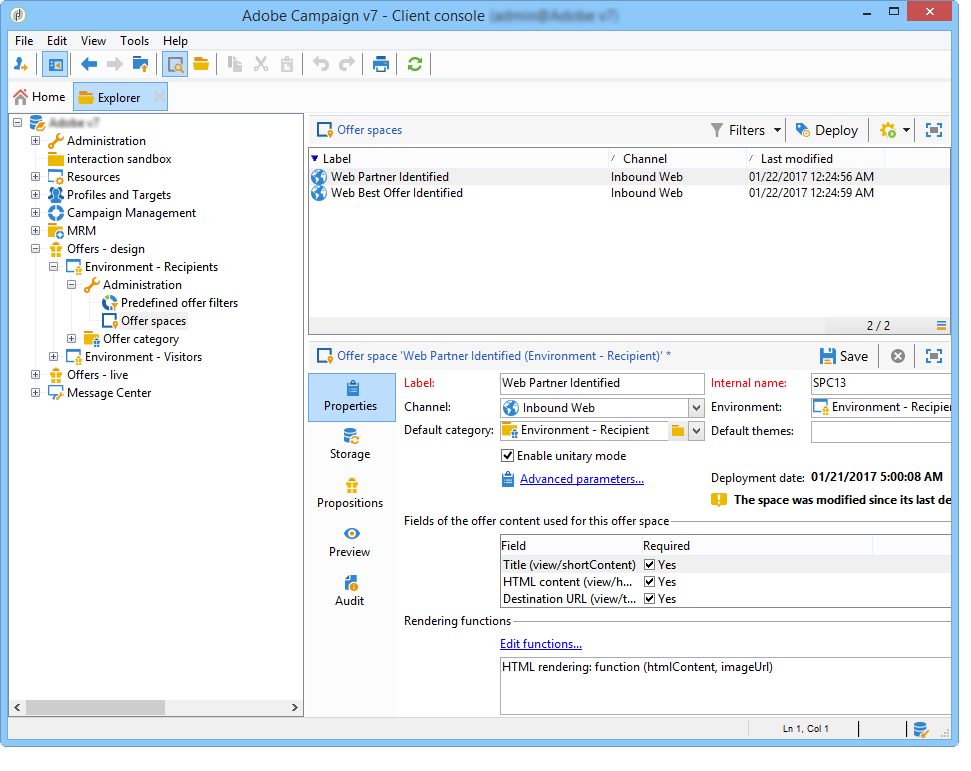The image size is (971, 771).
Task: Expand the Offer category node
Action: (71, 339)
